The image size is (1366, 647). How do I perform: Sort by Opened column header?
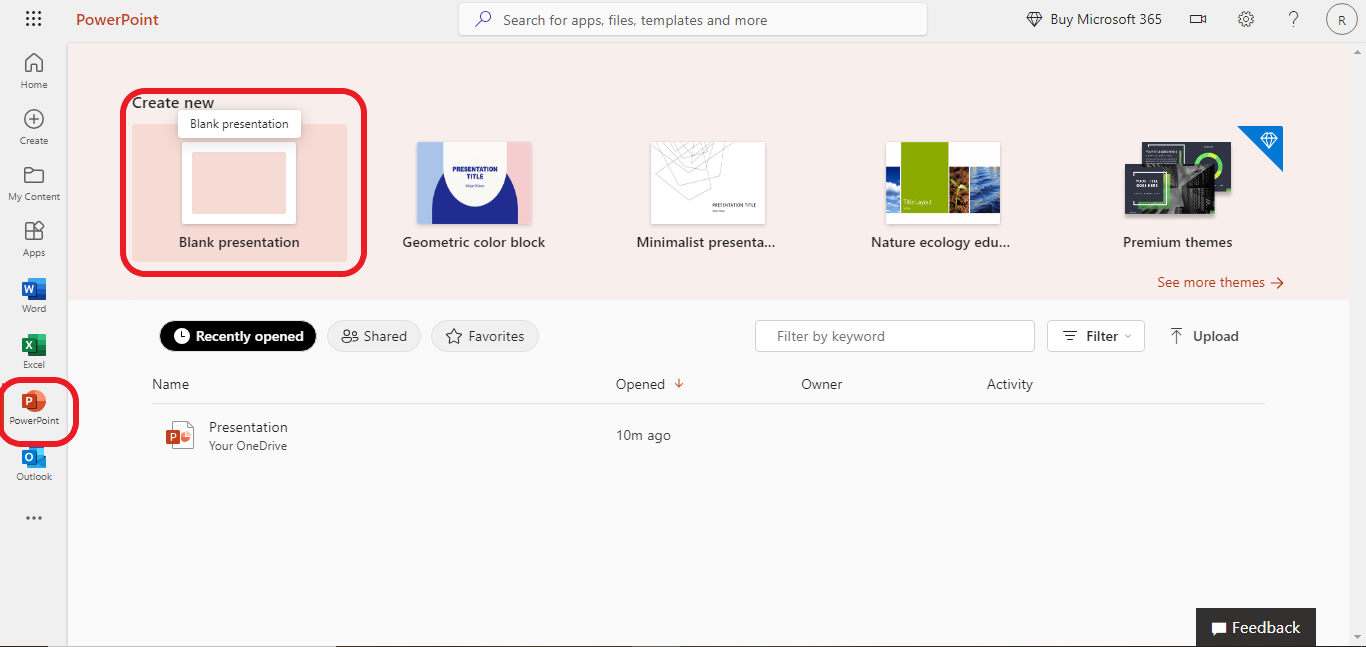(x=640, y=384)
